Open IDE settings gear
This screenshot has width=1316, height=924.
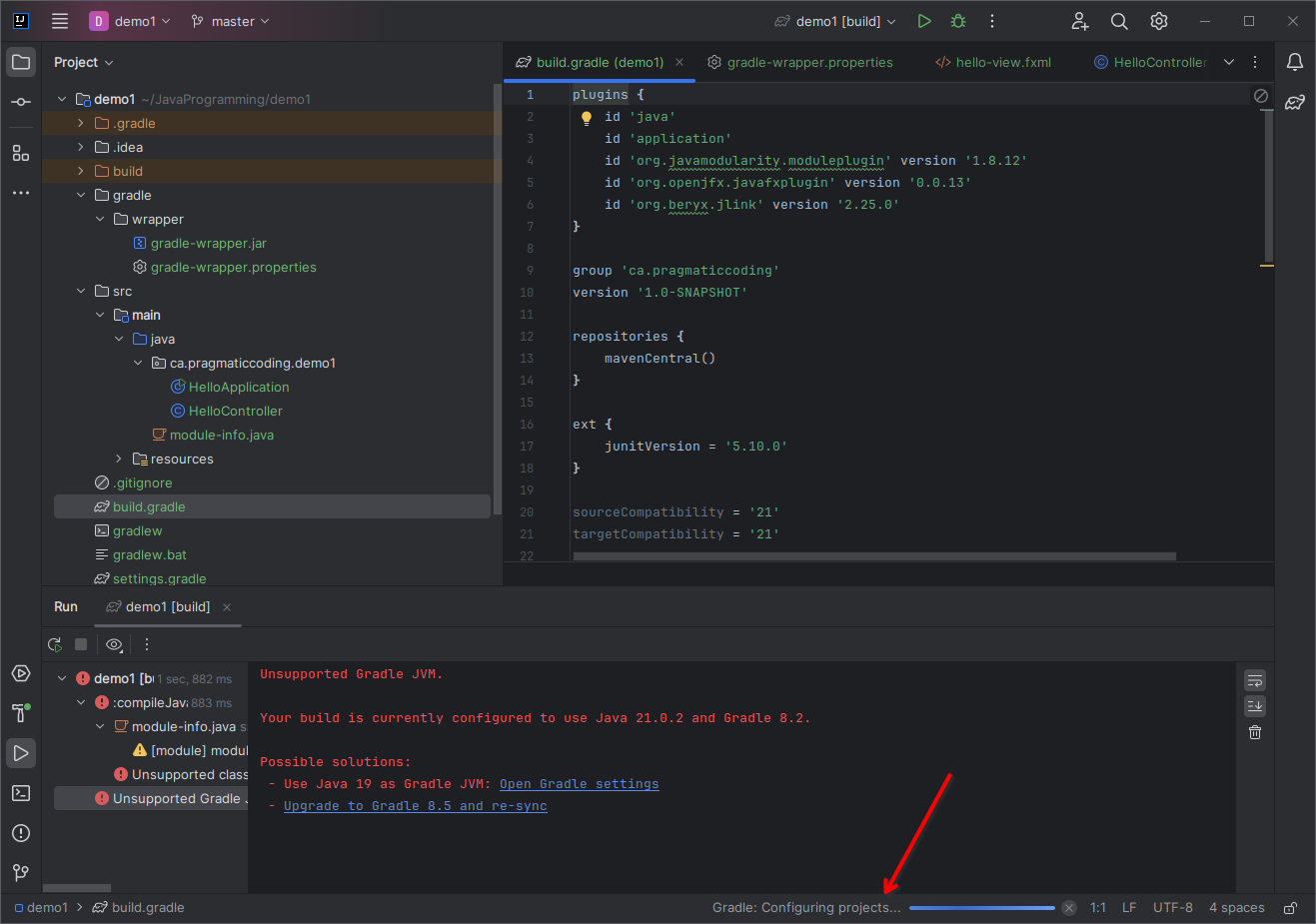tap(1159, 21)
